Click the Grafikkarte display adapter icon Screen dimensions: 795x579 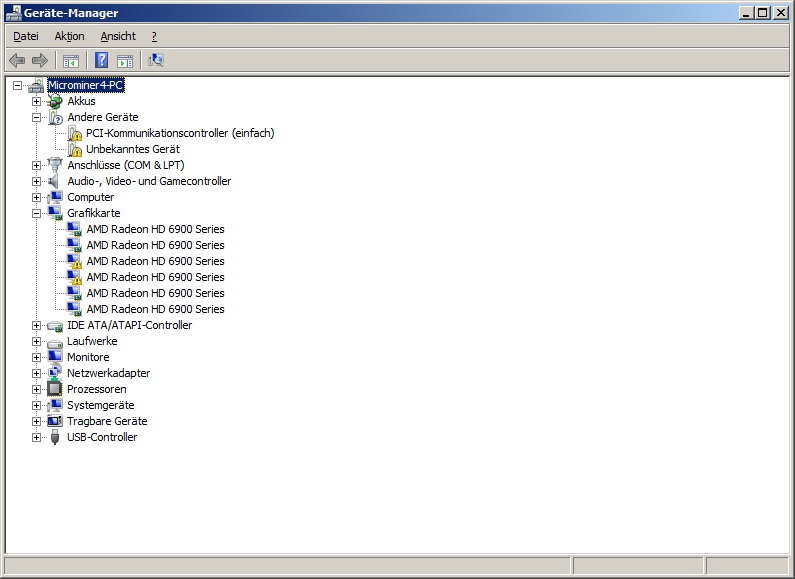pos(55,213)
